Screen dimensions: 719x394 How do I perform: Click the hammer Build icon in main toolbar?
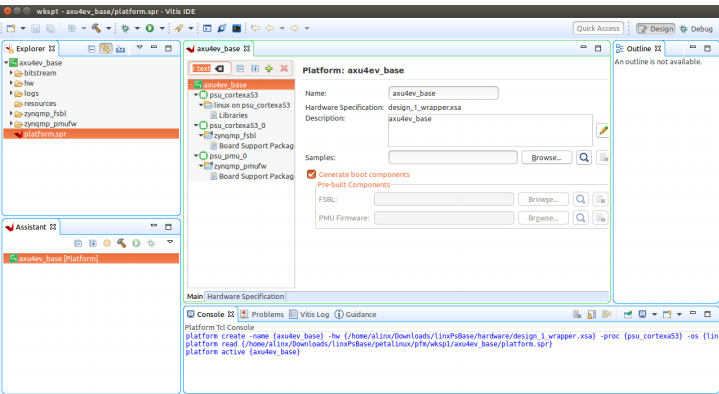[96, 28]
